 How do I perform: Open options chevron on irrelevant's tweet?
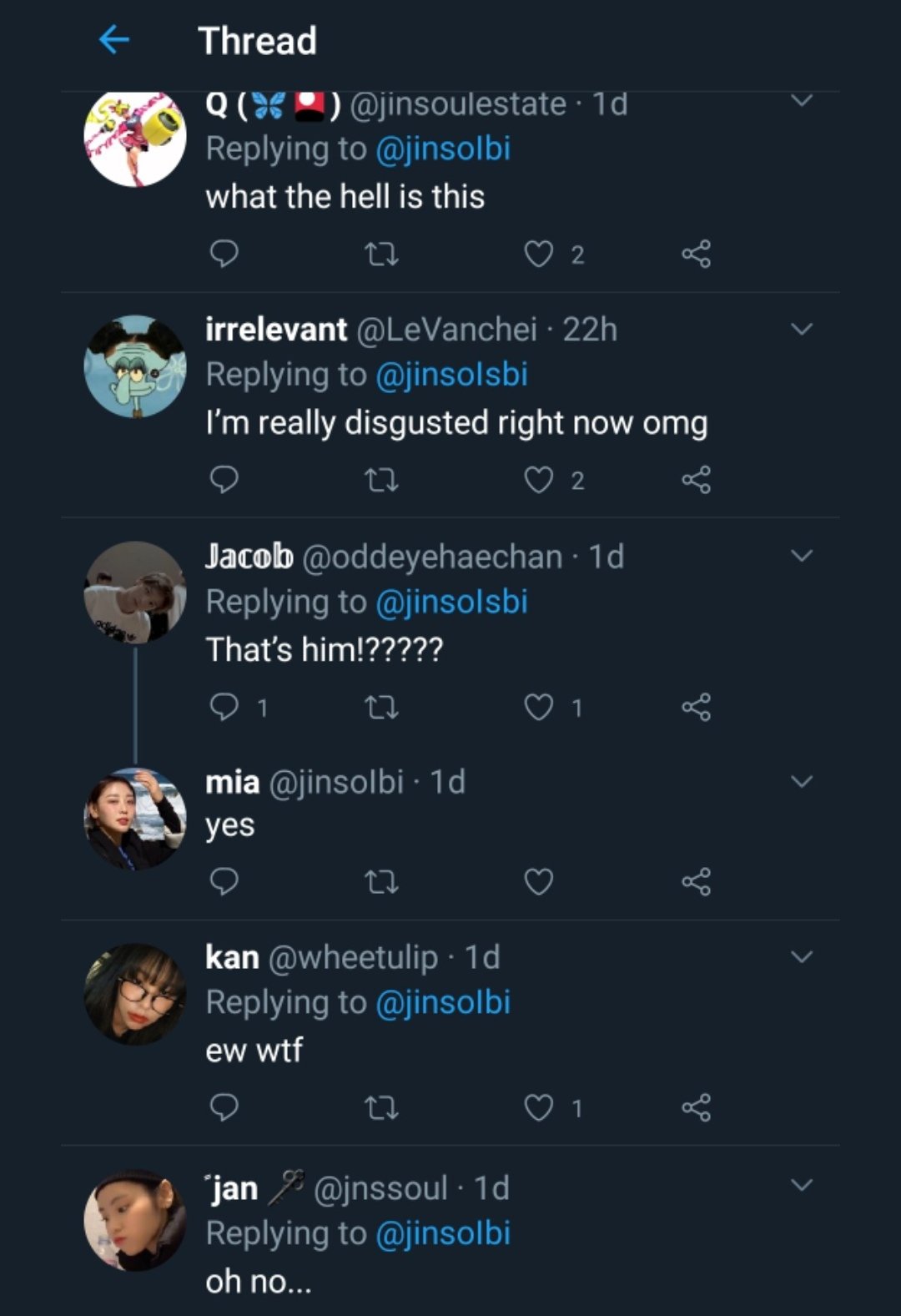tap(801, 330)
